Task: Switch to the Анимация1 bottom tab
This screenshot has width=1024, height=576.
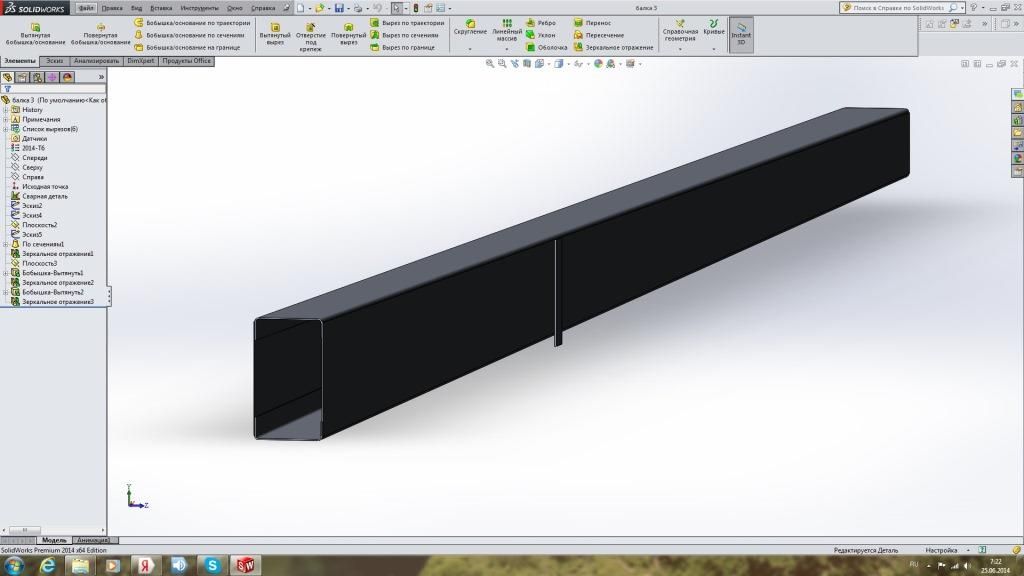Action: pyautogui.click(x=93, y=540)
